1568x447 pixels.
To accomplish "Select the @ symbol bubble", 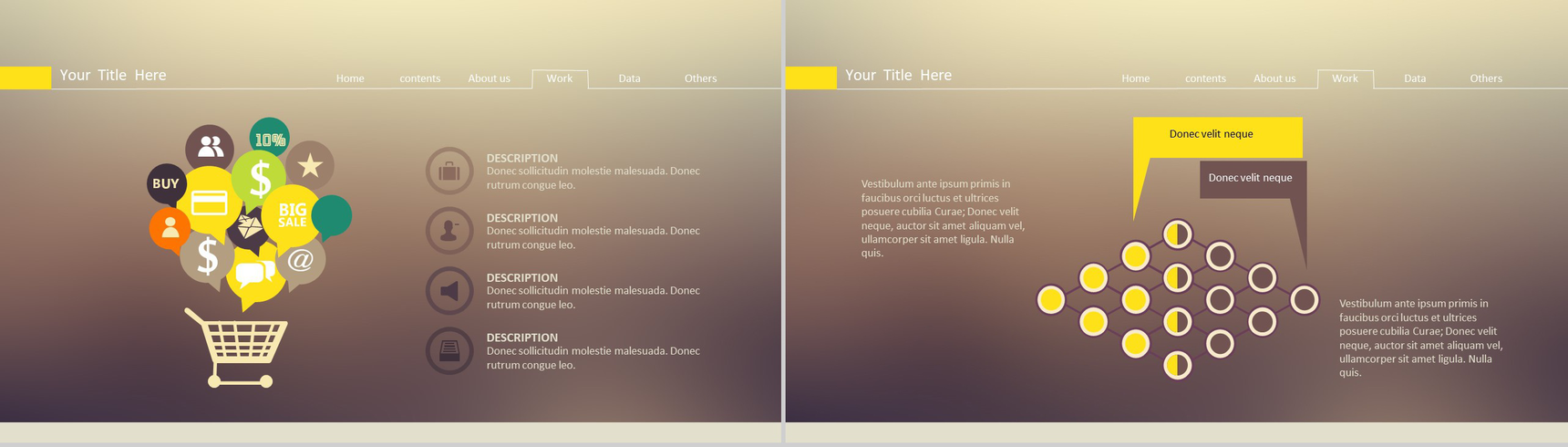I will click(301, 262).
